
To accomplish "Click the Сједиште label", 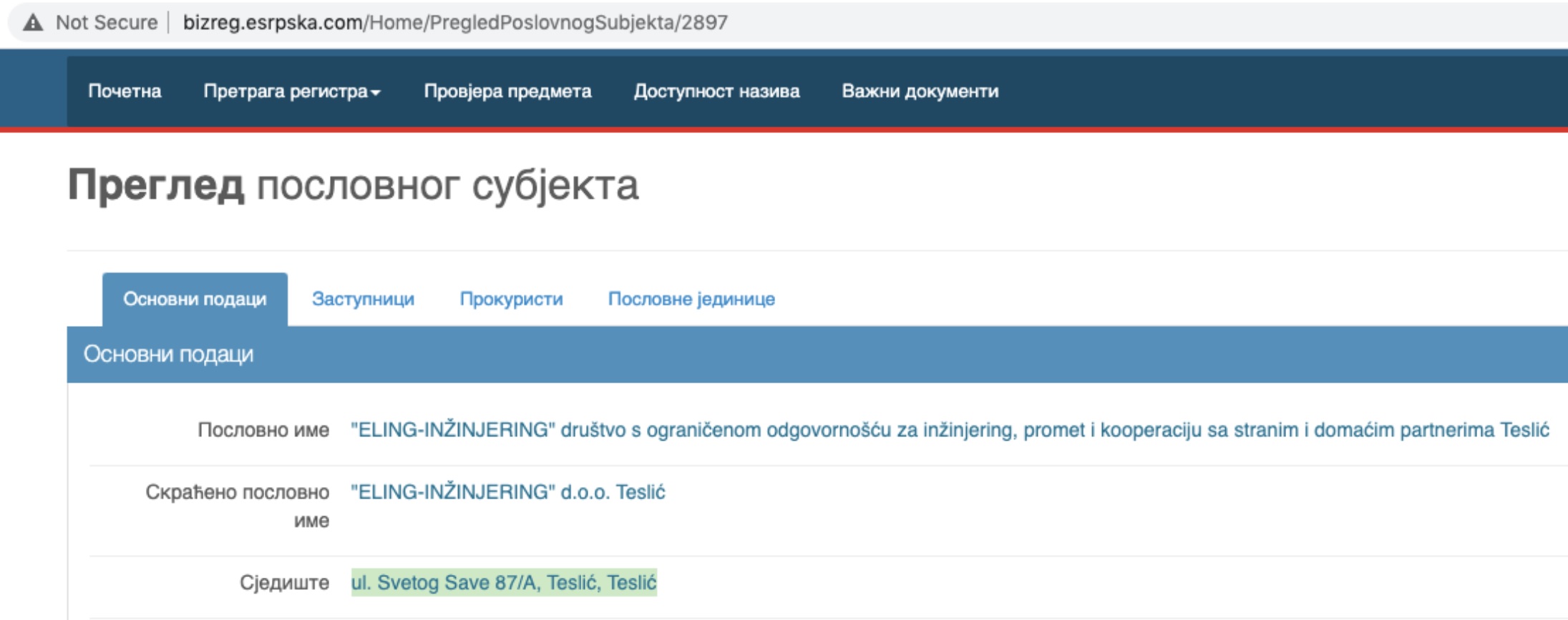I will click(x=284, y=583).
